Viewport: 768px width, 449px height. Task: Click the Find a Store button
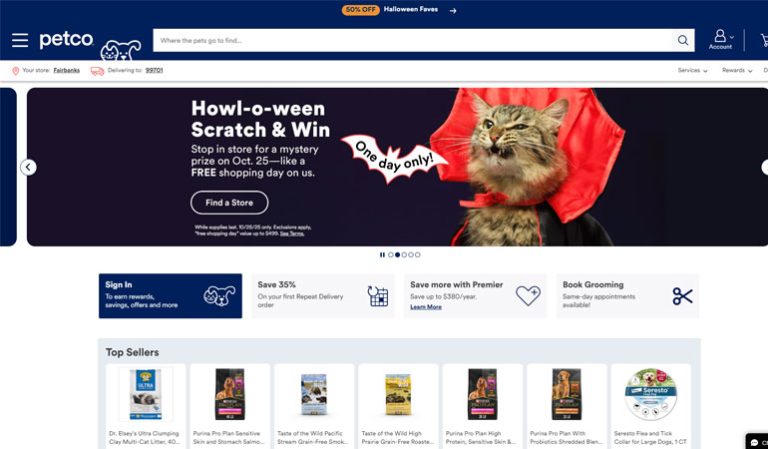(x=229, y=203)
